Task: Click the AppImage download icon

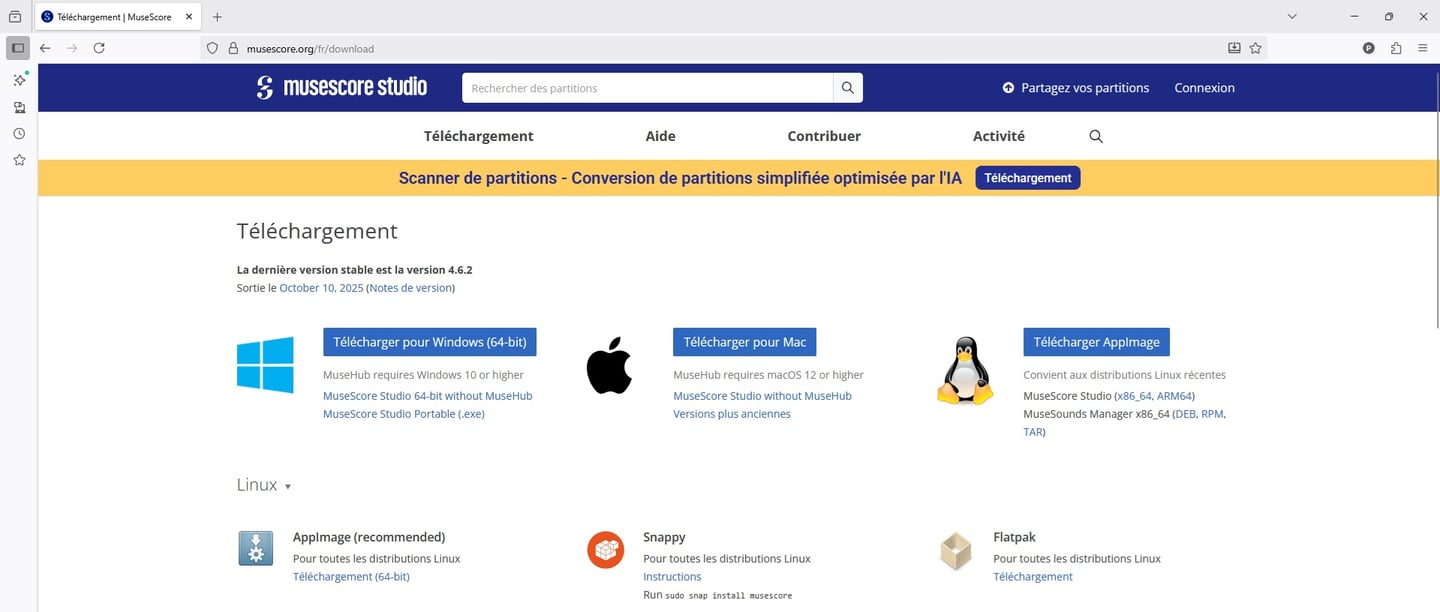Action: click(x=255, y=549)
